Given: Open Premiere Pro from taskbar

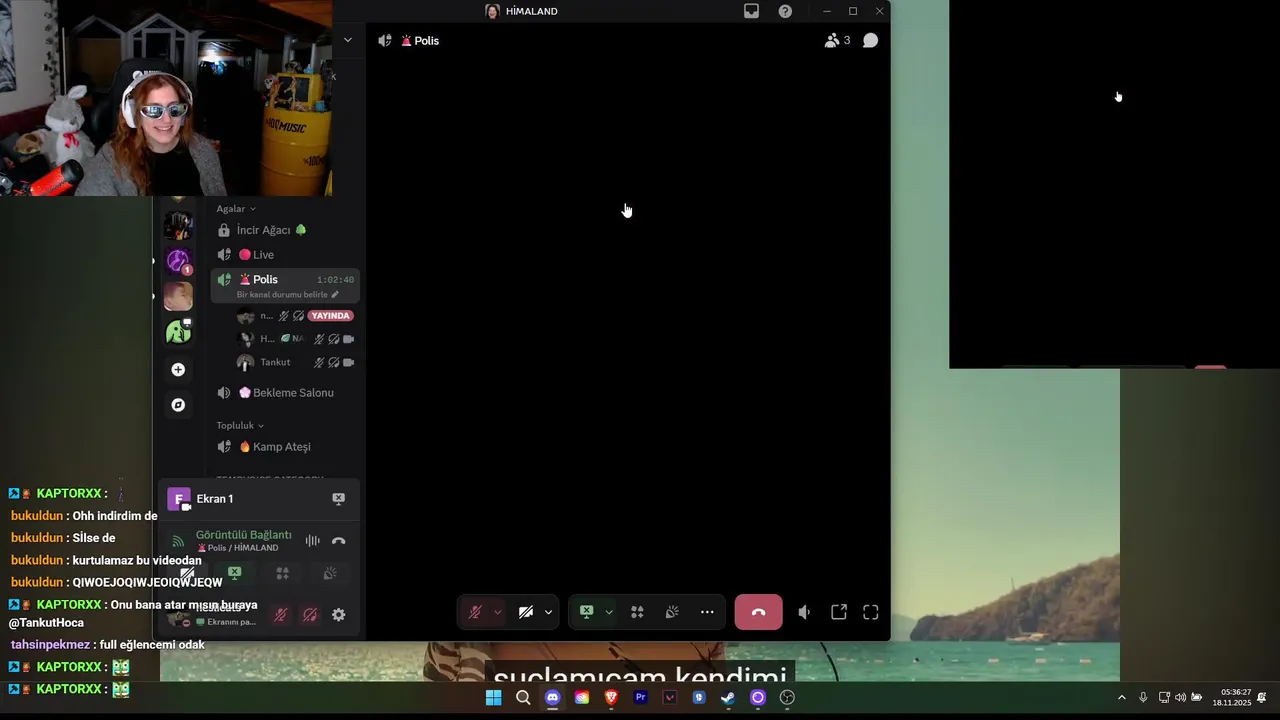Looking at the screenshot, I should click(641, 698).
